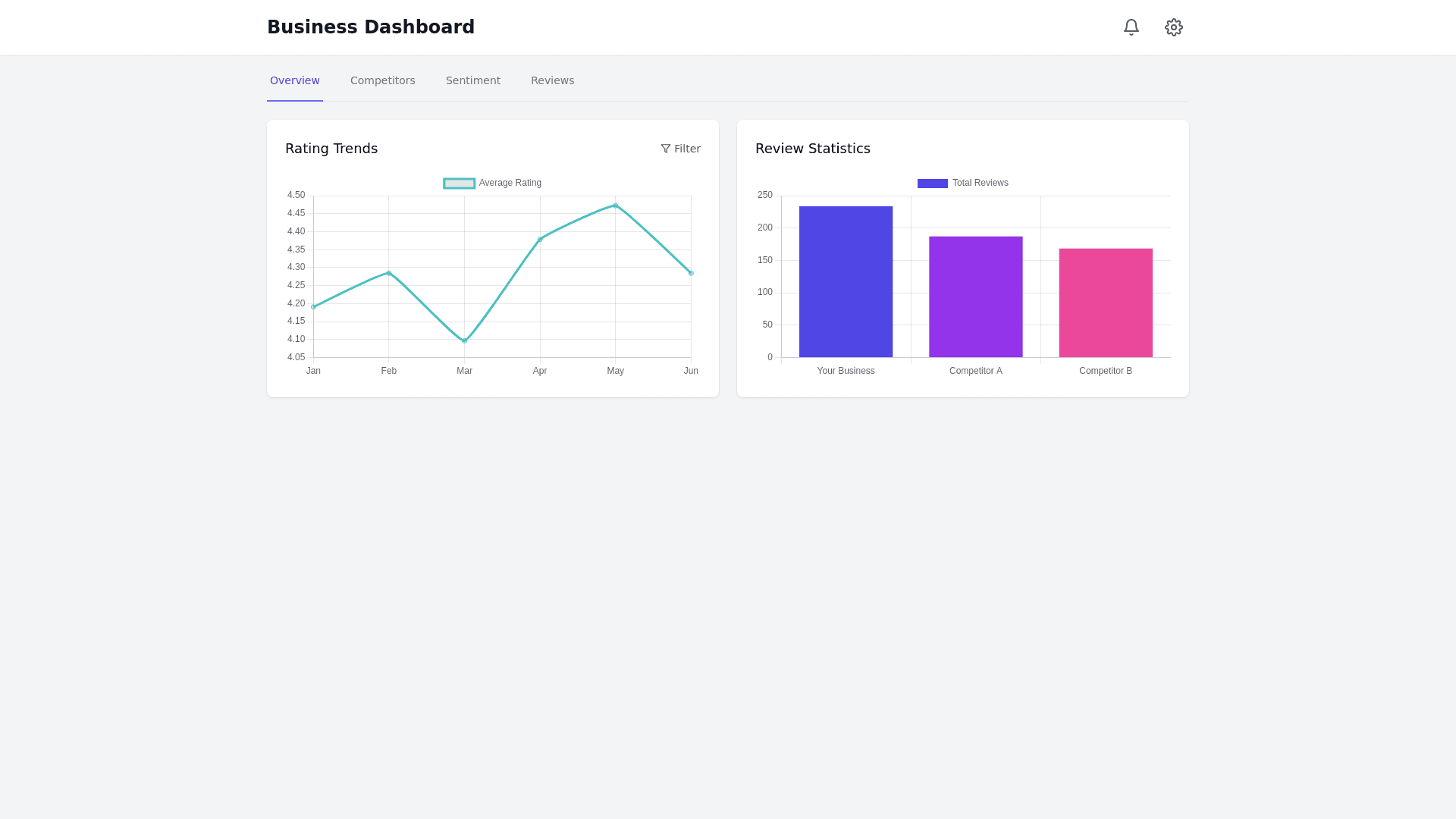
Task: Click the Your Business bar
Action: 846,281
